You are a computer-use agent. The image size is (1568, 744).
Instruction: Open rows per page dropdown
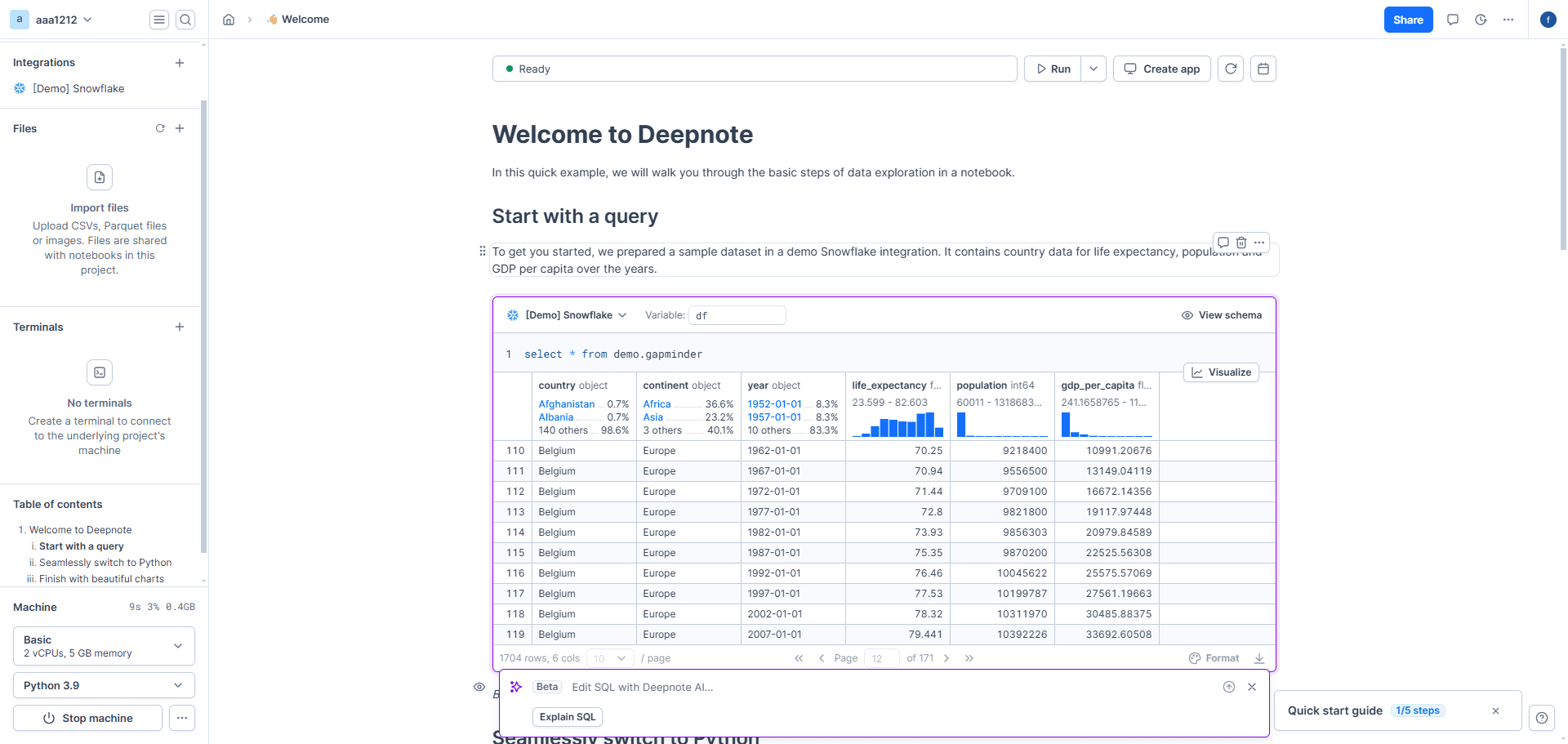(x=610, y=658)
